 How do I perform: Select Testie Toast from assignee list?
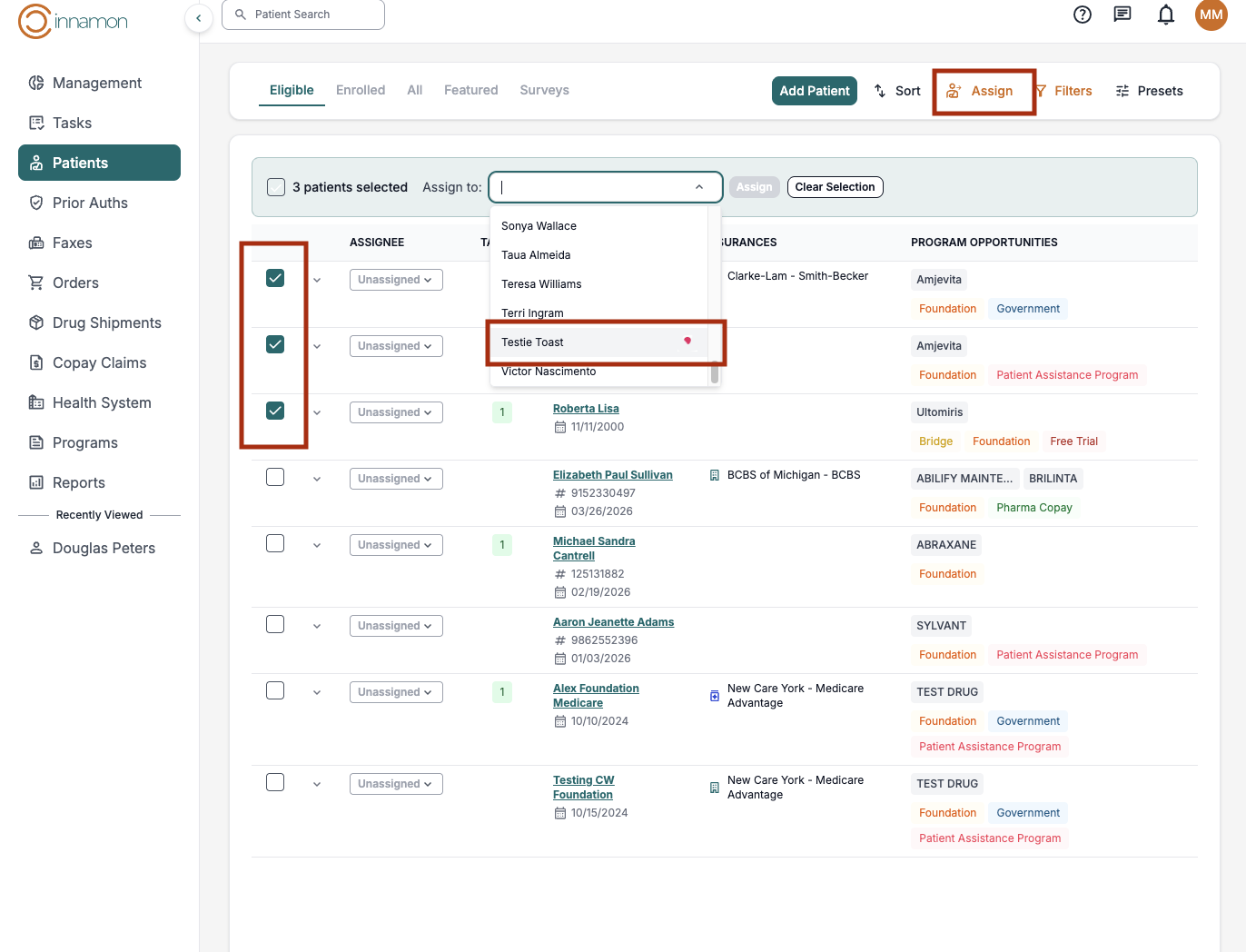tap(599, 342)
